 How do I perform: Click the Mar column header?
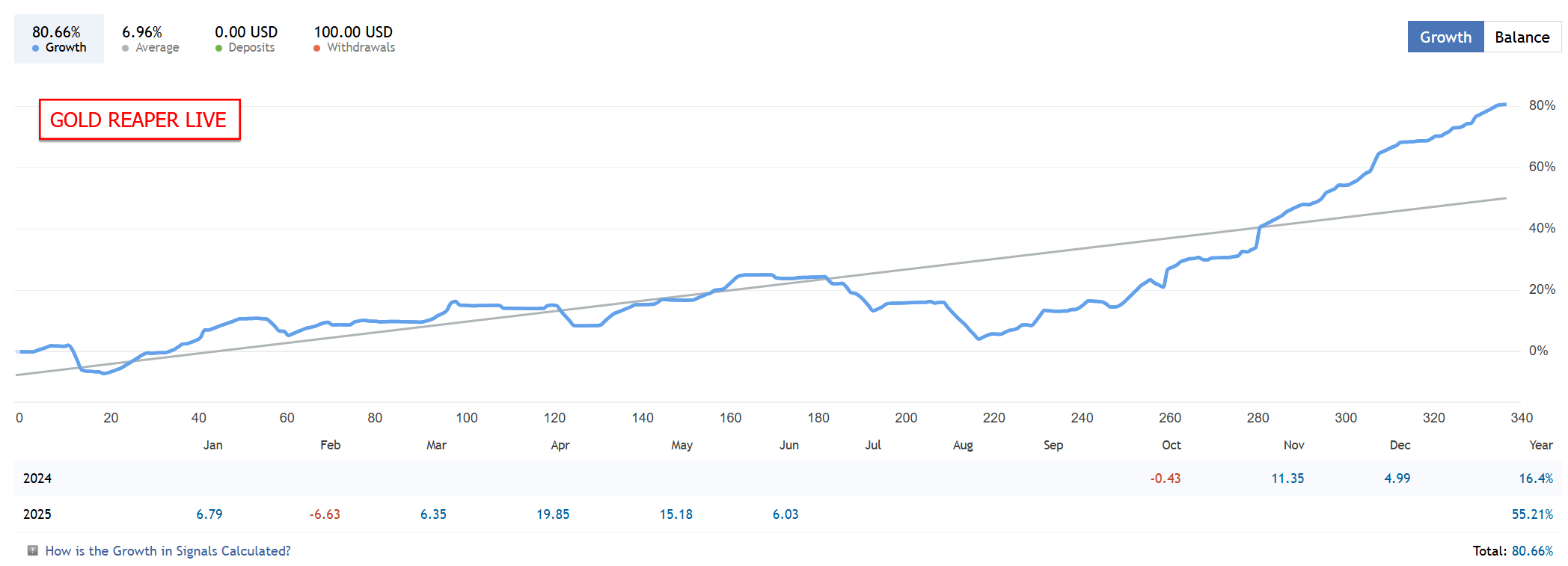click(x=437, y=445)
